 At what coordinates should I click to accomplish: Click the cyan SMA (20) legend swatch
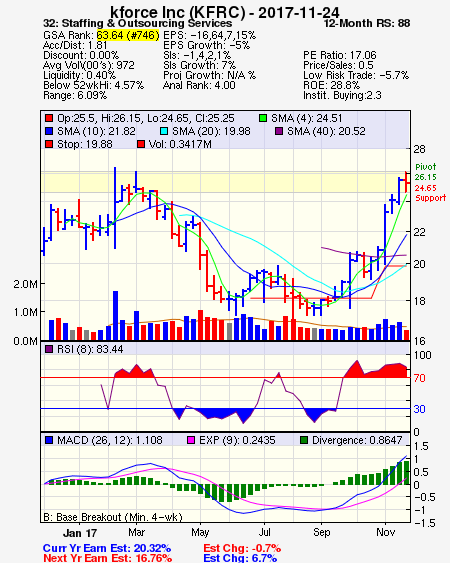[x=164, y=131]
